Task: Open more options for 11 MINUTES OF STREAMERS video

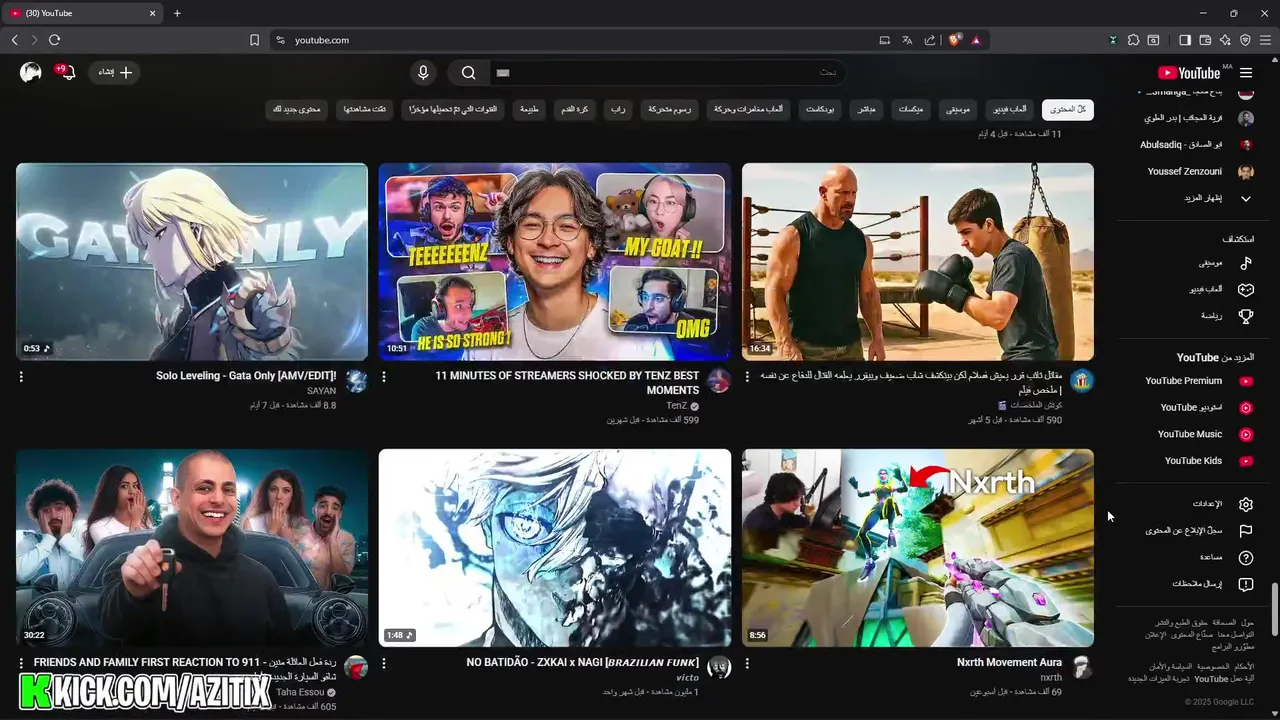Action: (384, 377)
